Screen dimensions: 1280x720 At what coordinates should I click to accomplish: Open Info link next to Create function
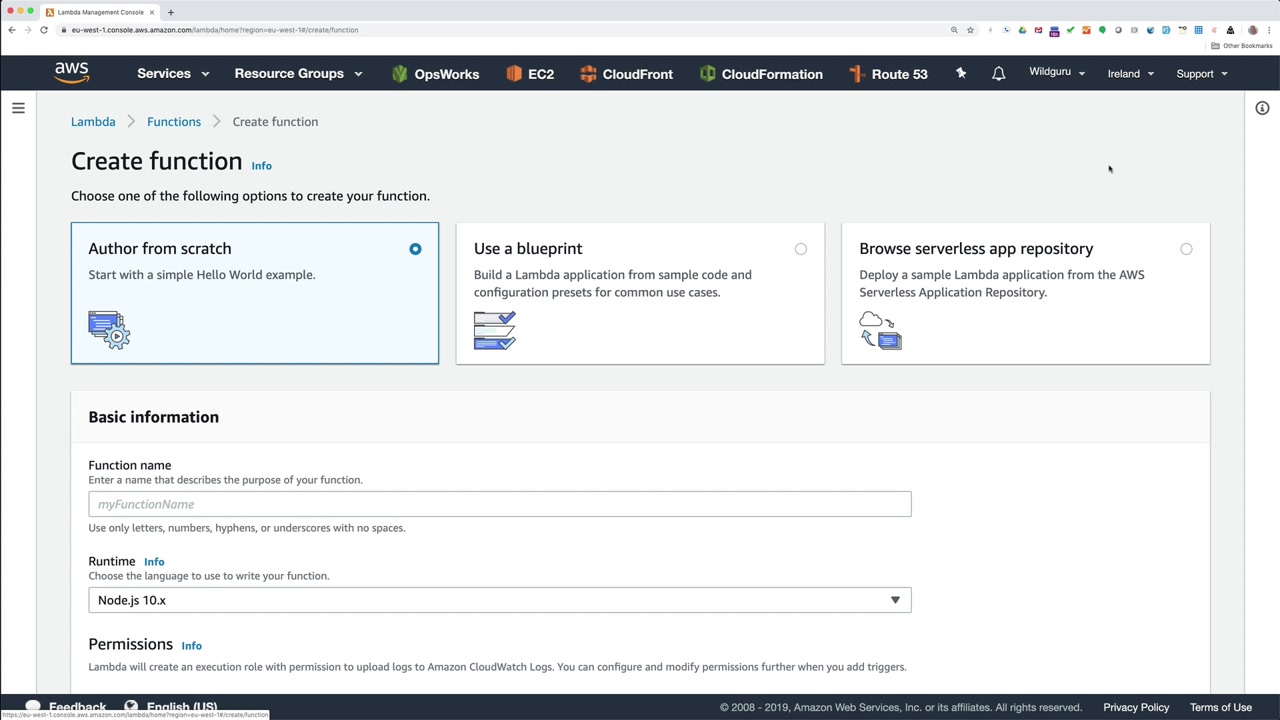[x=261, y=166]
